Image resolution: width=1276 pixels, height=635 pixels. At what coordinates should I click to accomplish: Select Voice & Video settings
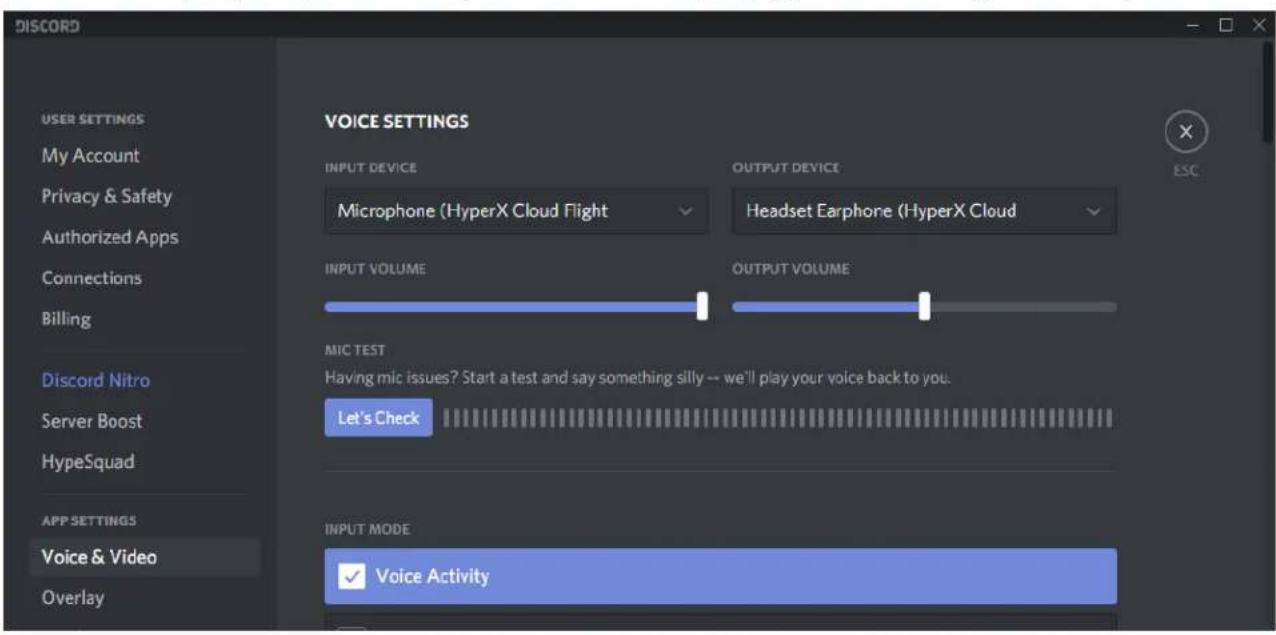tap(144, 557)
